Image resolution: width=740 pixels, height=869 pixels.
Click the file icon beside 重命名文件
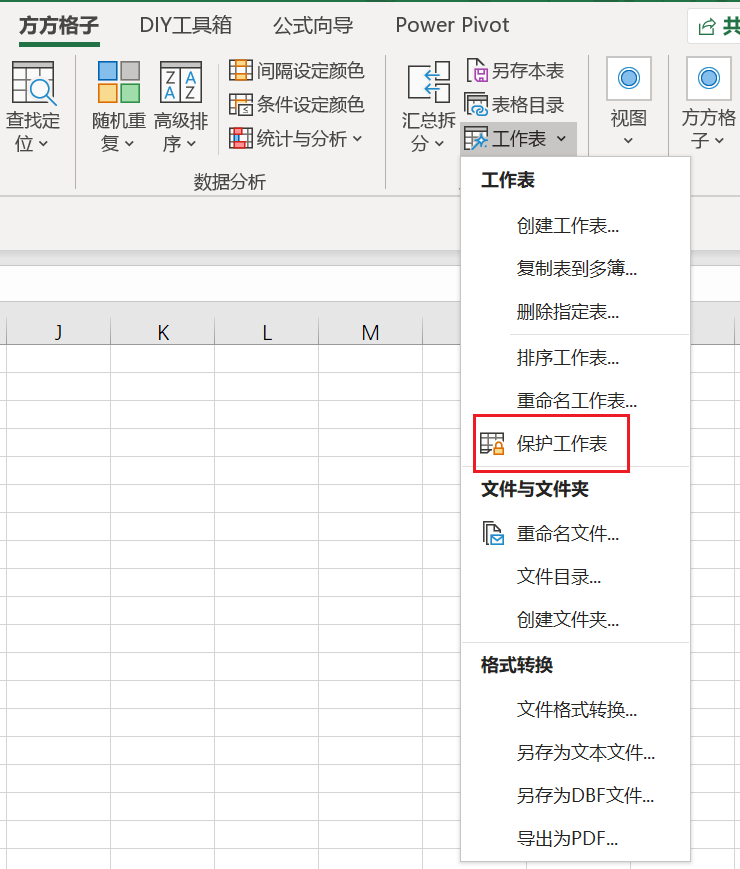point(493,533)
